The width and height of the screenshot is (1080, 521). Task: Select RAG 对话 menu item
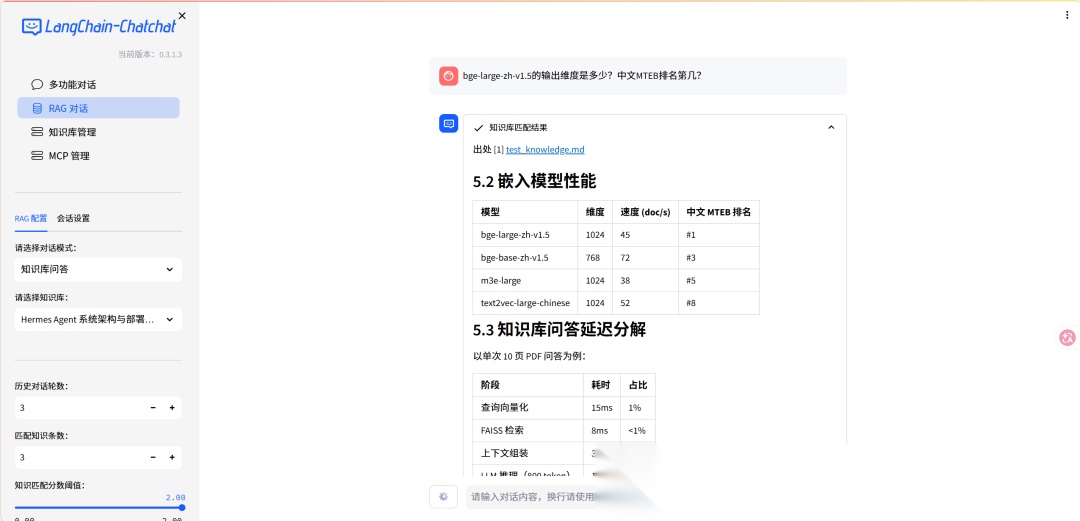click(x=98, y=108)
